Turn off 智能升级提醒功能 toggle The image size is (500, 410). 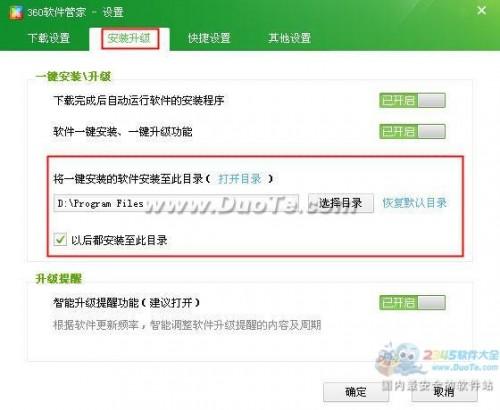412,303
